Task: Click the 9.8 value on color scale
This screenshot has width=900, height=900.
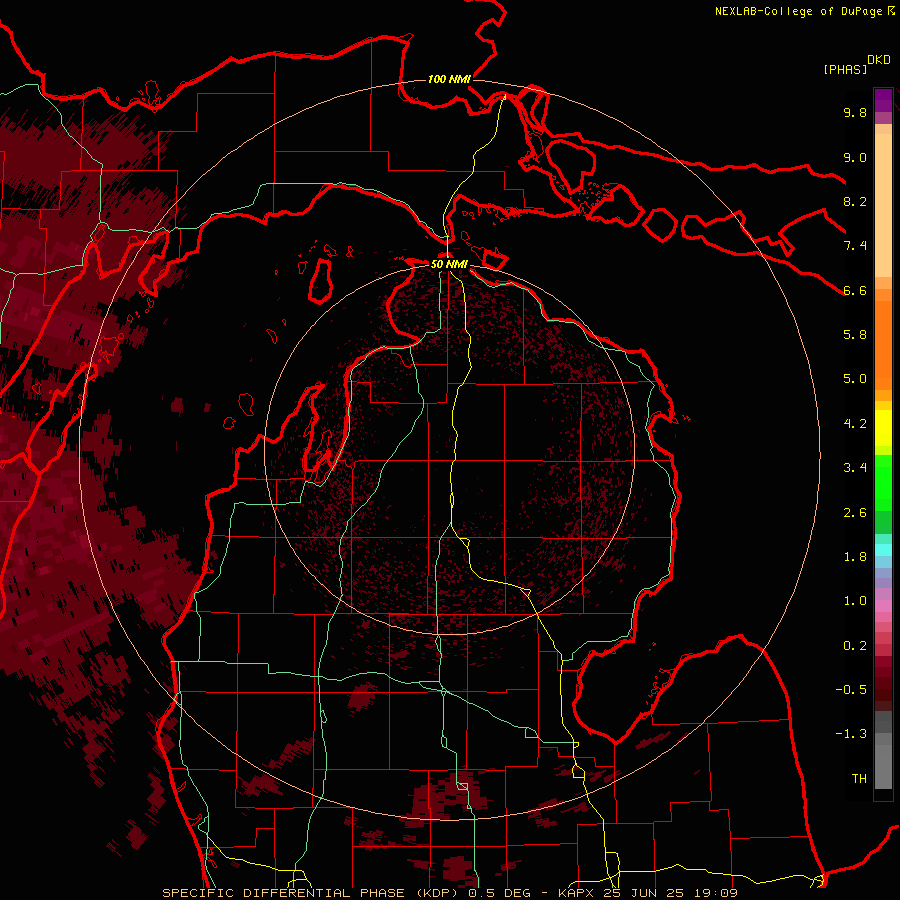Action: pyautogui.click(x=855, y=112)
